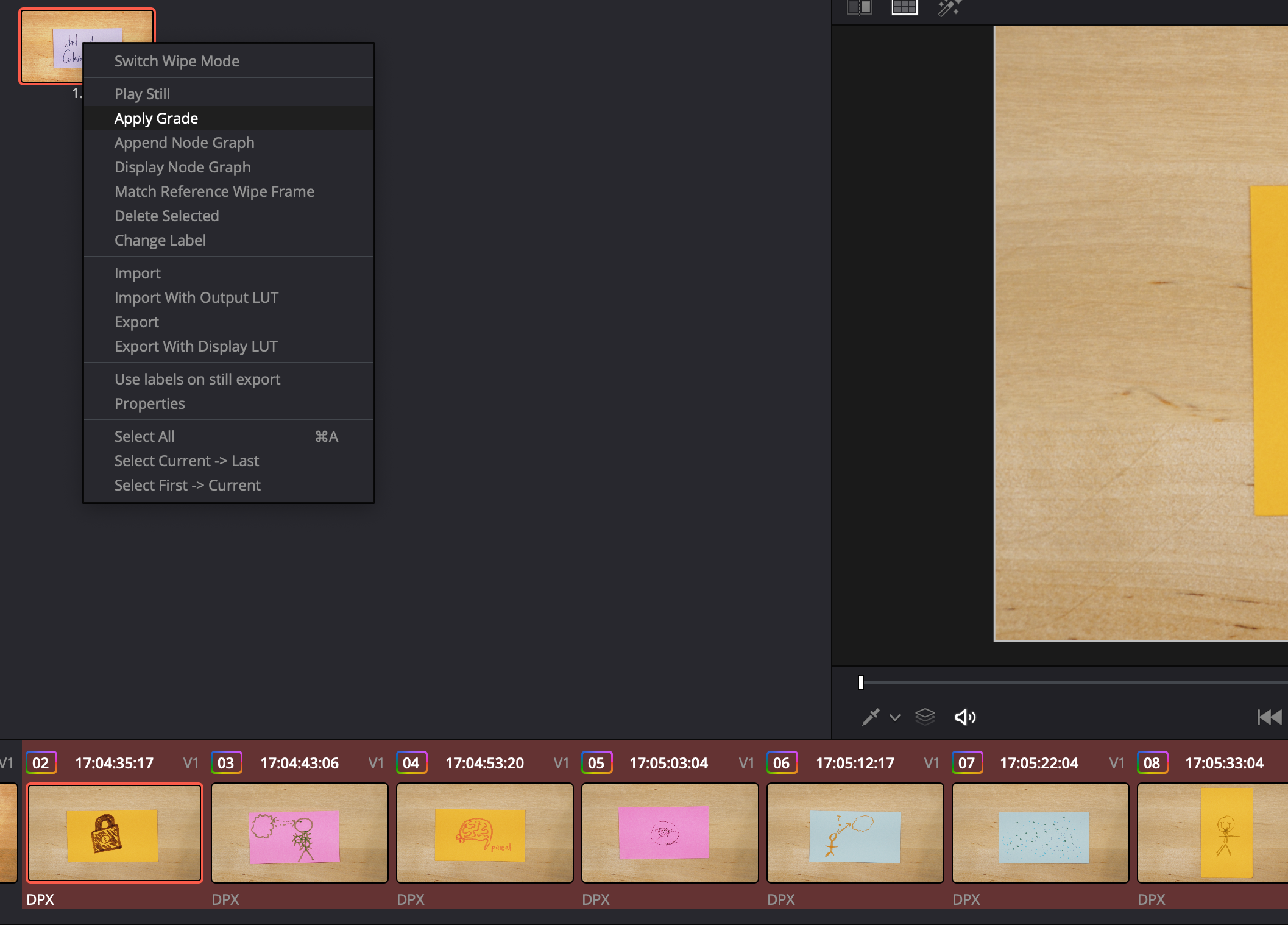Expand the eyedropper tool dropdown chevron

[x=894, y=718]
